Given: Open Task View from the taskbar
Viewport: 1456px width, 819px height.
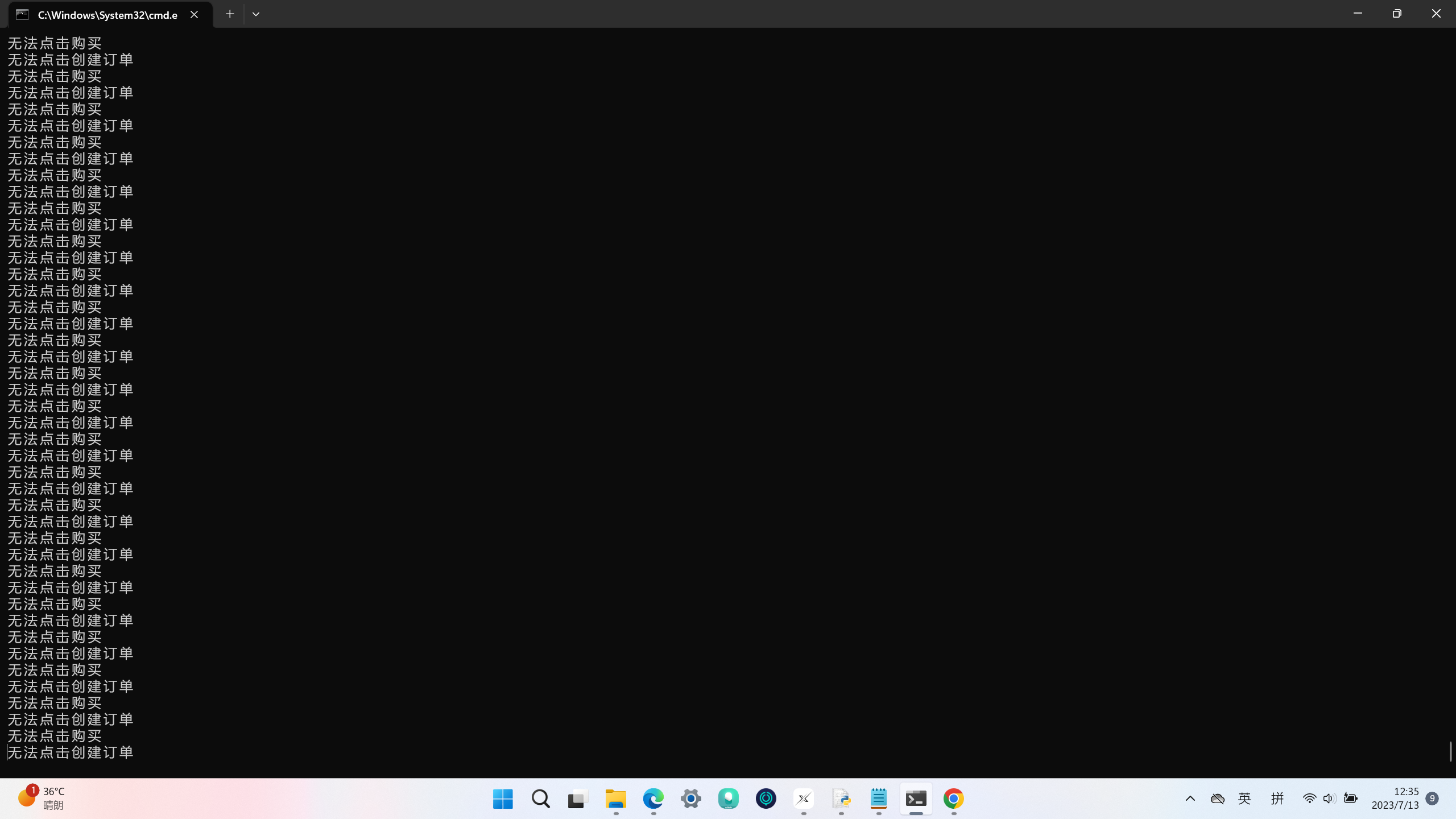Looking at the screenshot, I should [x=578, y=799].
